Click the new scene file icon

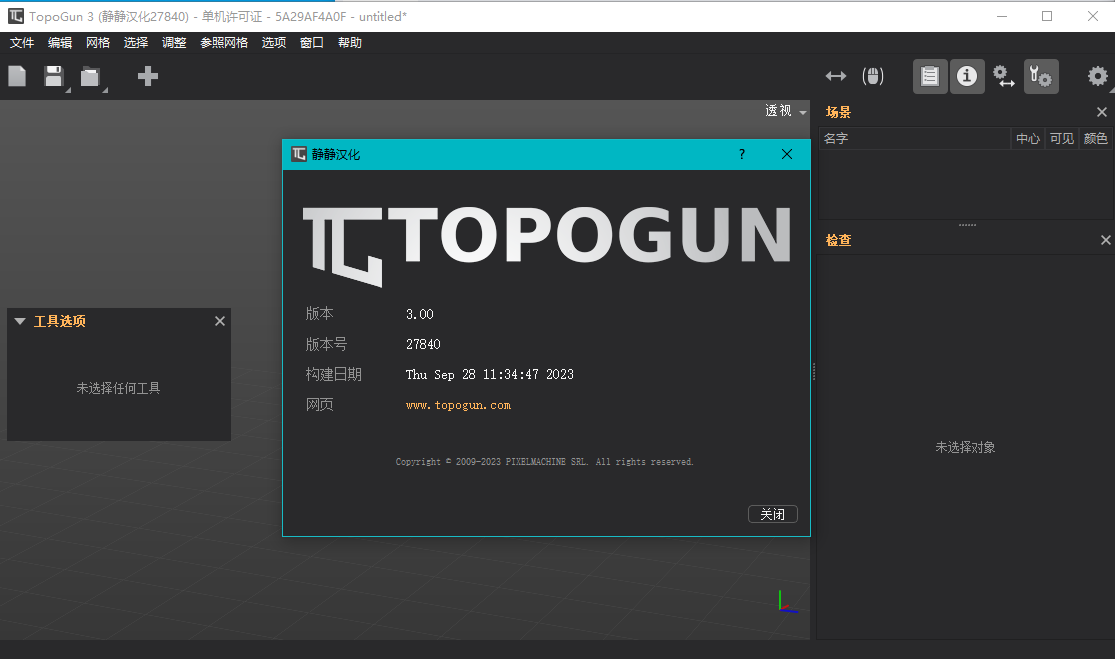[17, 76]
